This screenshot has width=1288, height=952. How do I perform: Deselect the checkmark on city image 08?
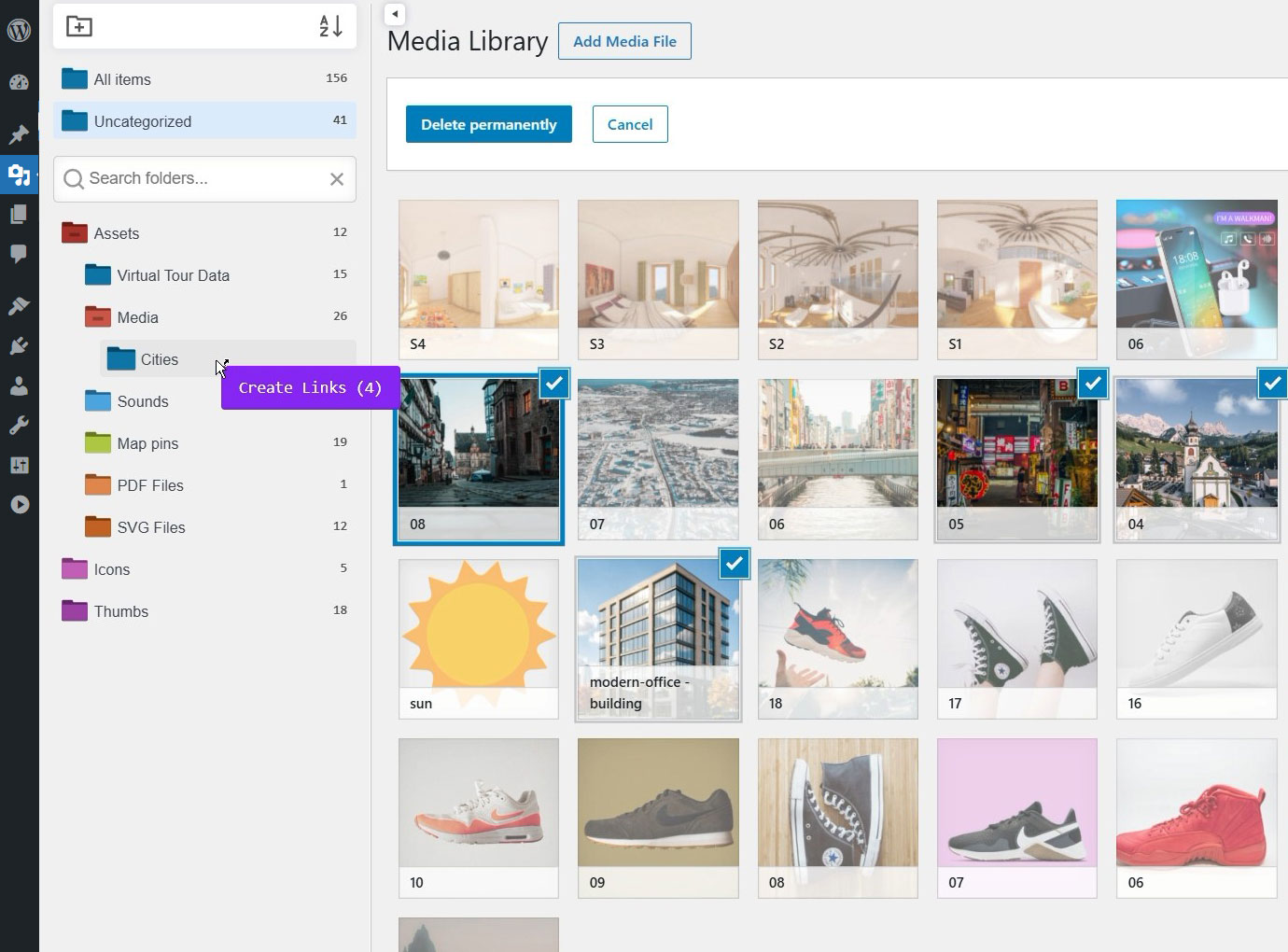pos(554,383)
